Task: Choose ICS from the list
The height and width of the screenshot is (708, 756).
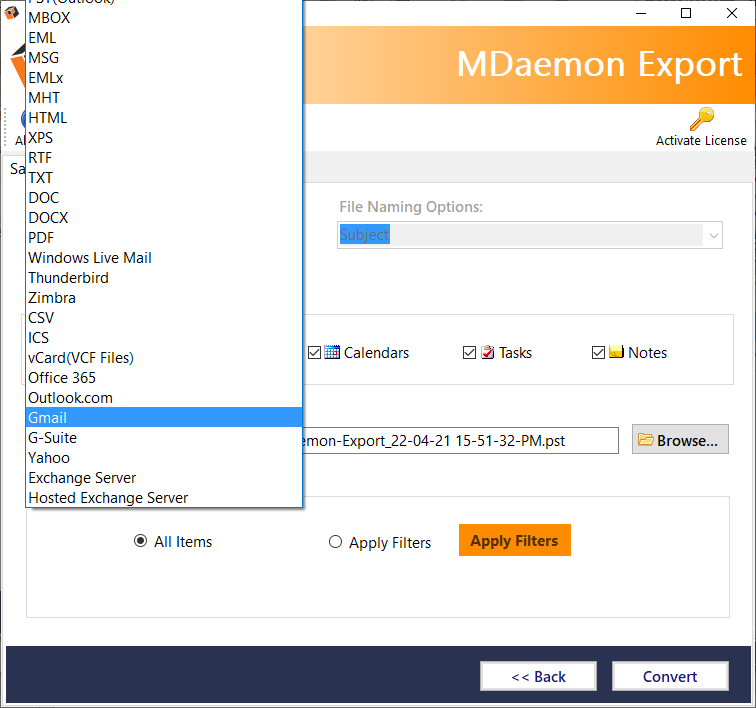Action: (x=164, y=338)
